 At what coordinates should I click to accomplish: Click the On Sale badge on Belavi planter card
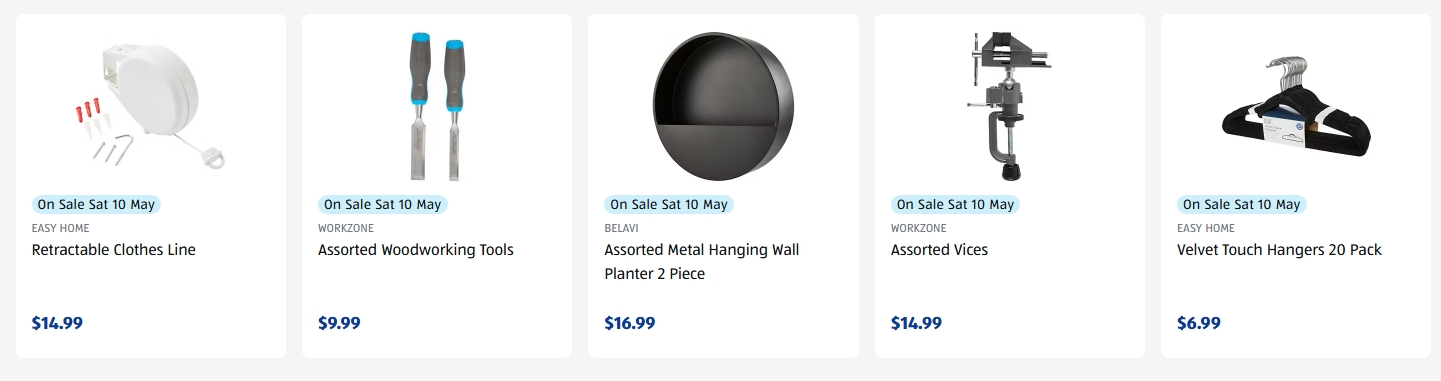[669, 204]
